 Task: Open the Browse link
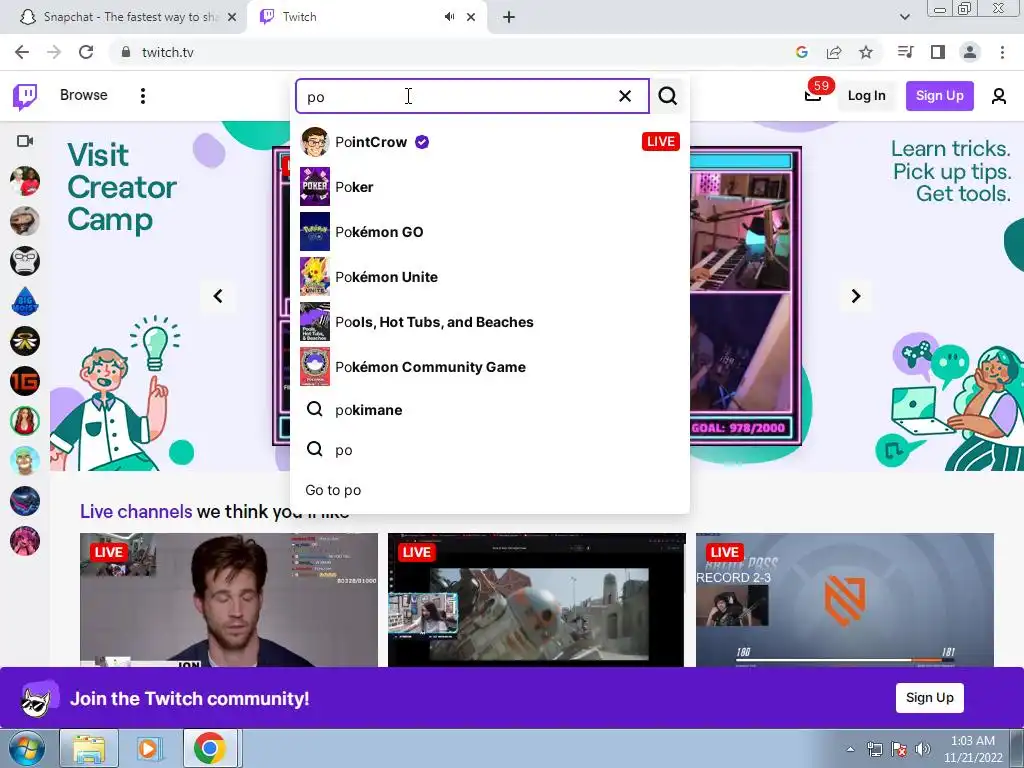[x=84, y=95]
